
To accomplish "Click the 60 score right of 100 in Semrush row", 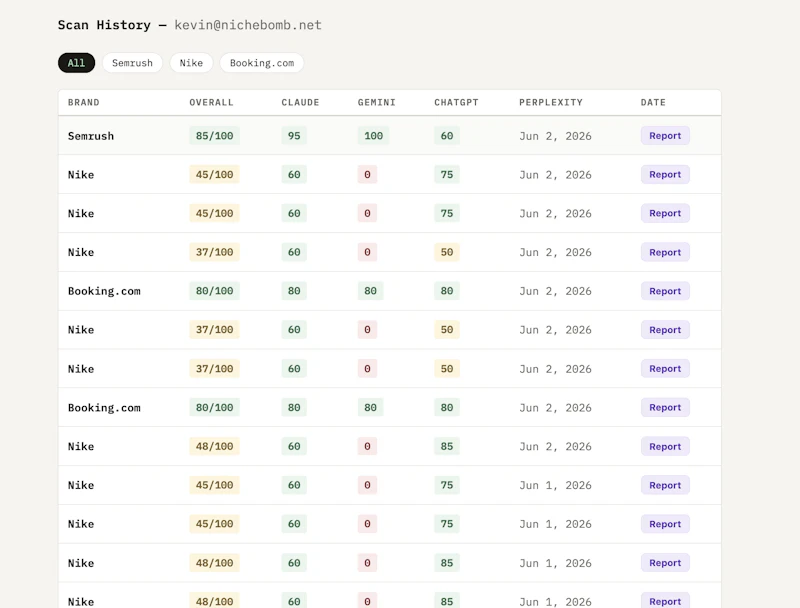I will [x=447, y=136].
